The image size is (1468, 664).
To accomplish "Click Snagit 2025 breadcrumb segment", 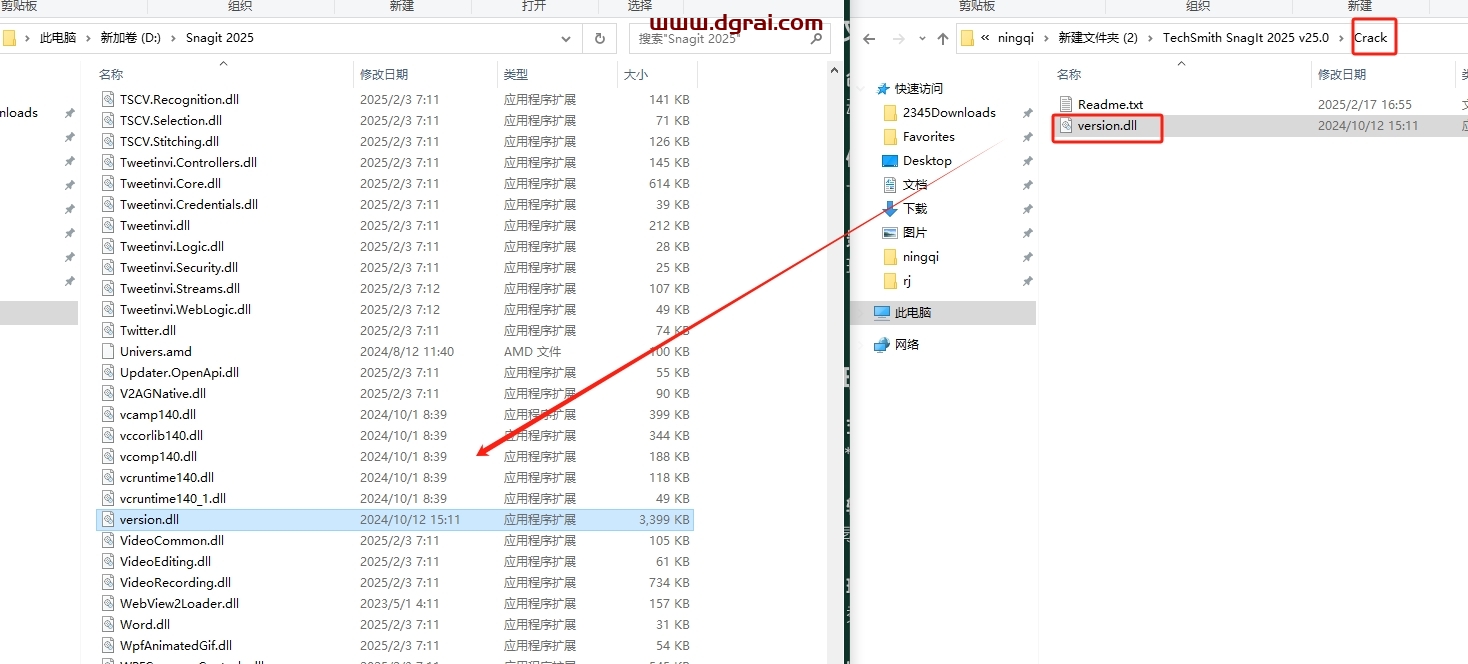I will [220, 38].
